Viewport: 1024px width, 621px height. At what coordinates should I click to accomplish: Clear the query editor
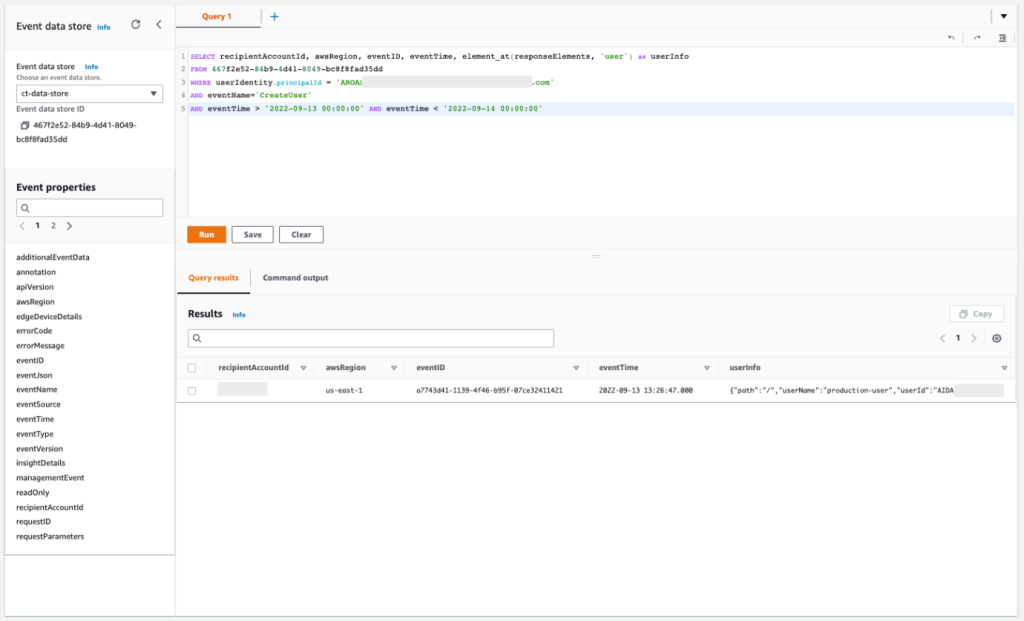300,234
